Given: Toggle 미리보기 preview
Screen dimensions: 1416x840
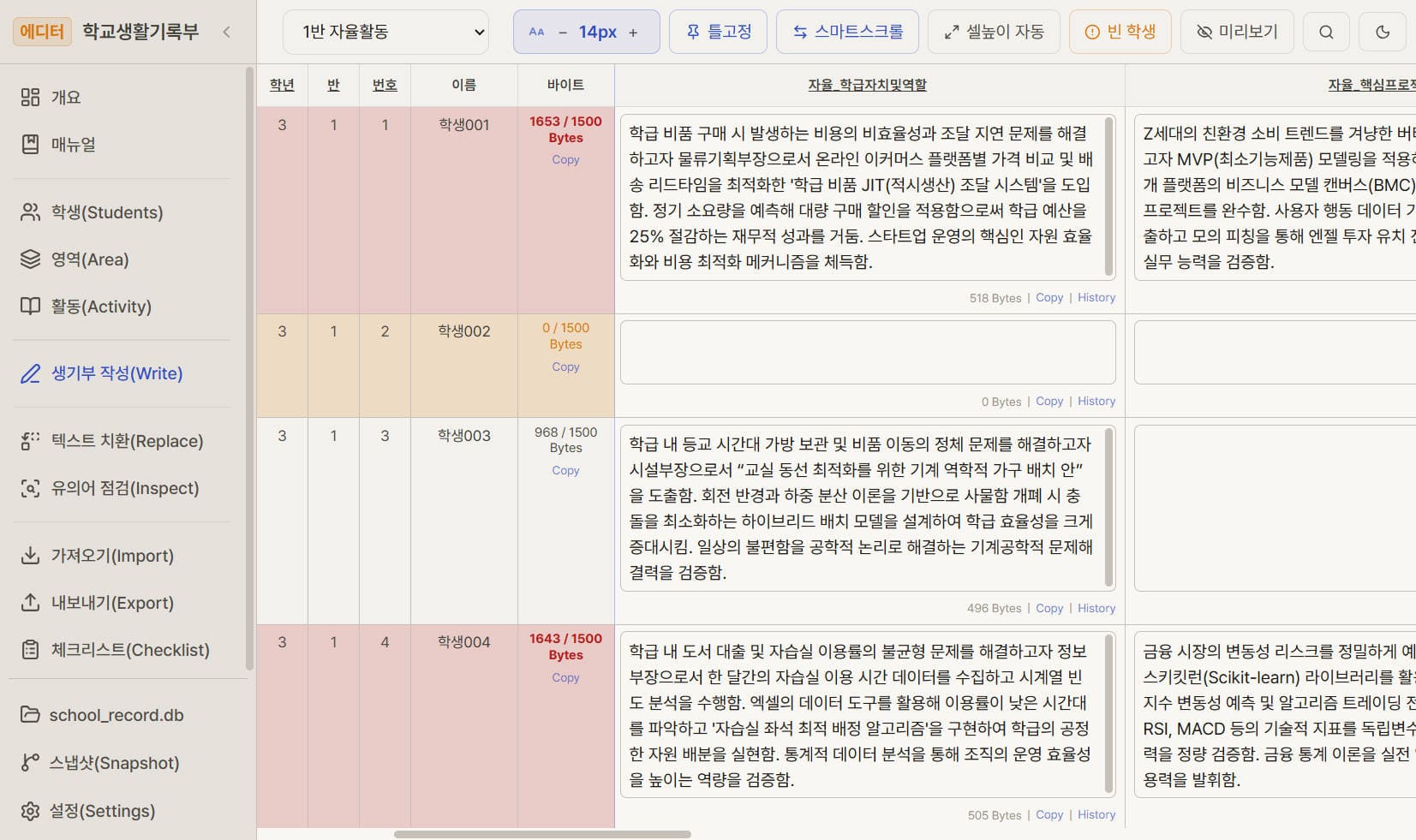Looking at the screenshot, I should point(1237,32).
